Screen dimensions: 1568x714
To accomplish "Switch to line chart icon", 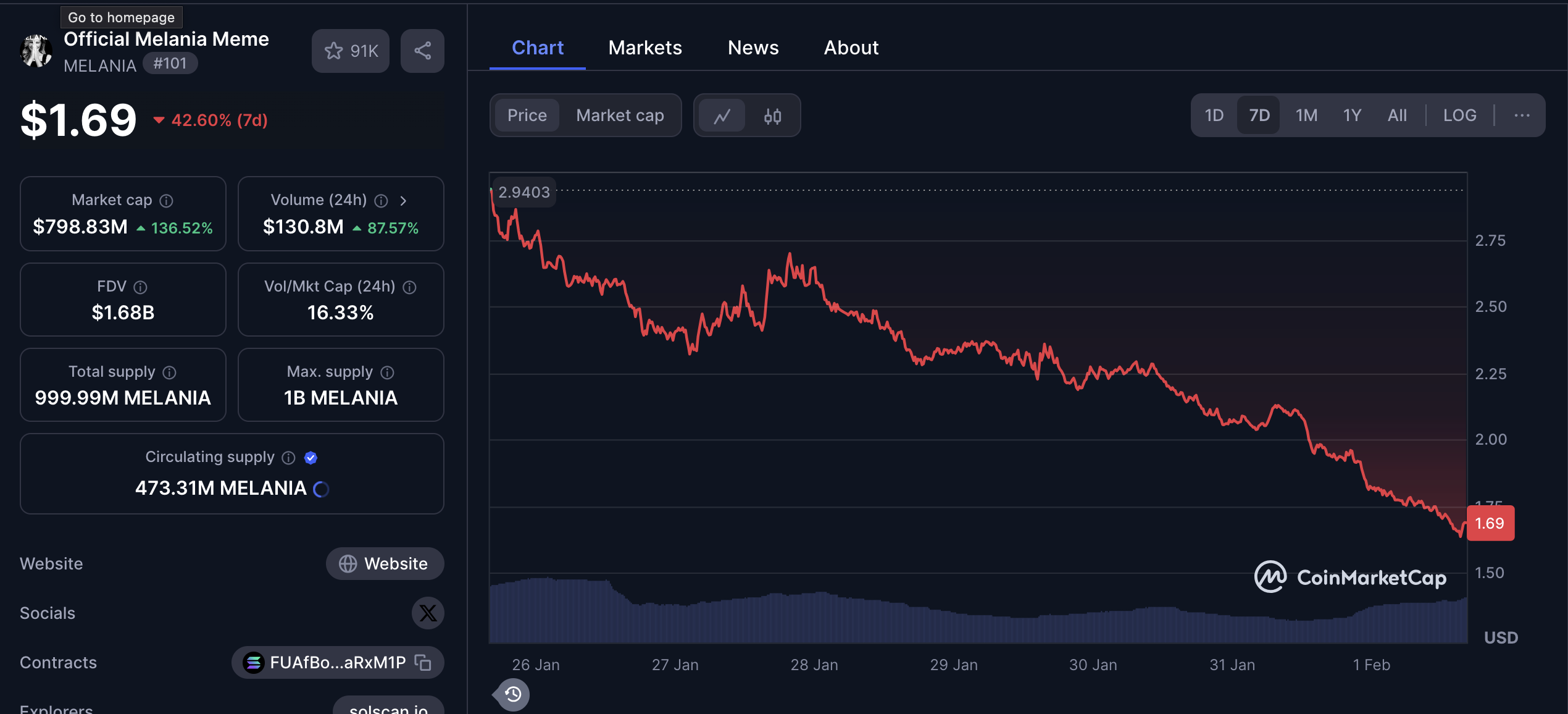I will pos(722,115).
